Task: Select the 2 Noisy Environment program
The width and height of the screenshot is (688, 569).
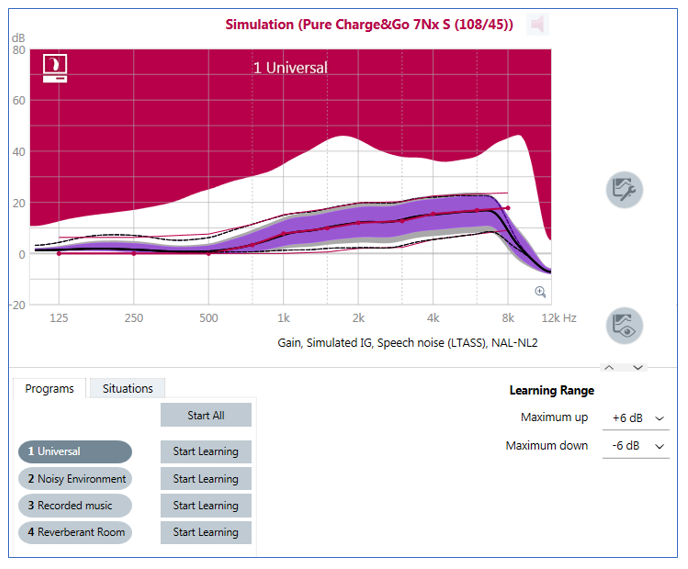Action: pos(75,479)
